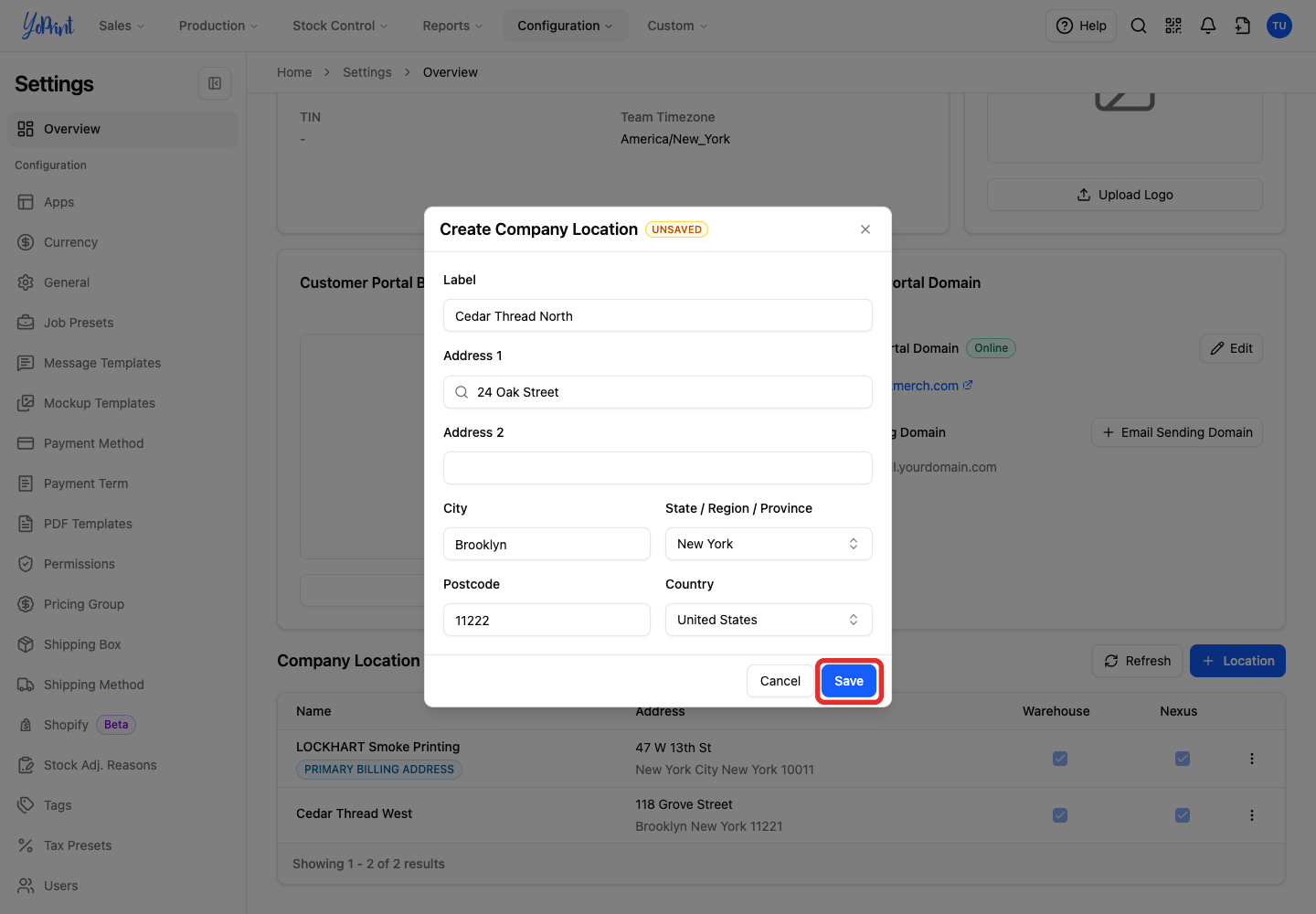Open the QR code scanner icon
Screen dimensions: 1316x914
pyautogui.click(x=1173, y=26)
